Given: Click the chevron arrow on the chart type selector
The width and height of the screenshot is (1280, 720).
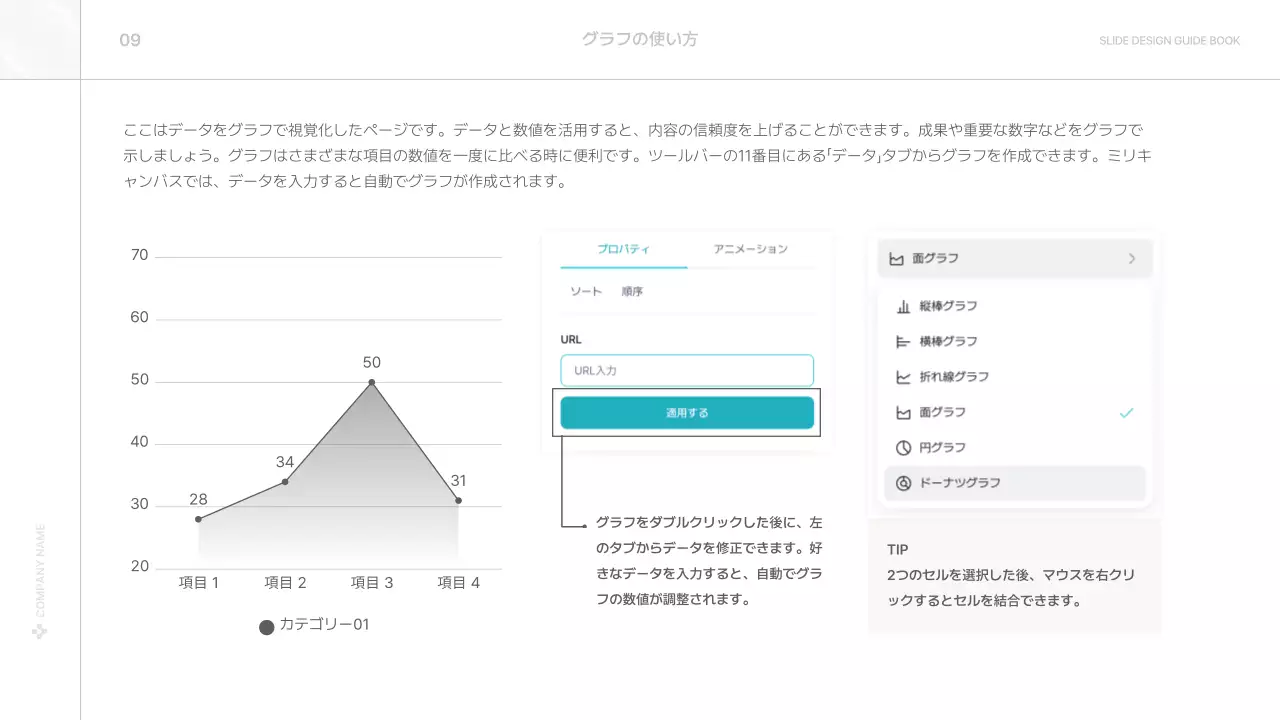Looking at the screenshot, I should 1132,259.
